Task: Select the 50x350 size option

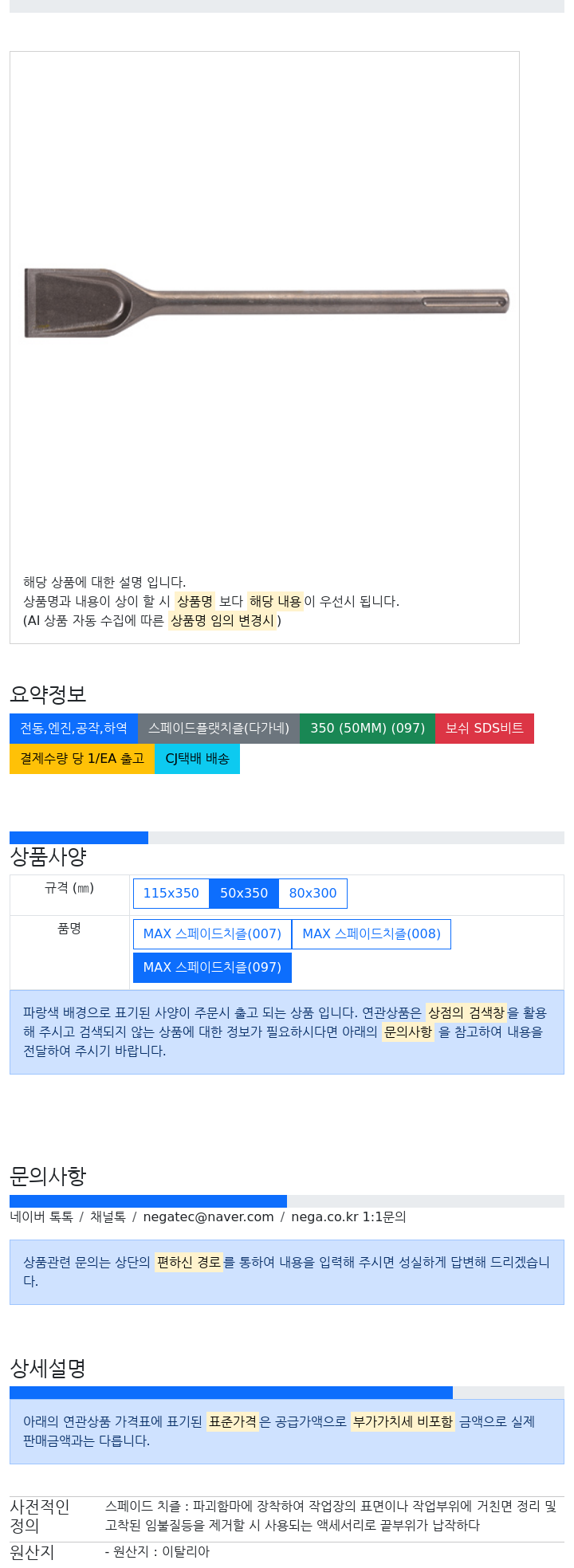Action: pos(244,893)
